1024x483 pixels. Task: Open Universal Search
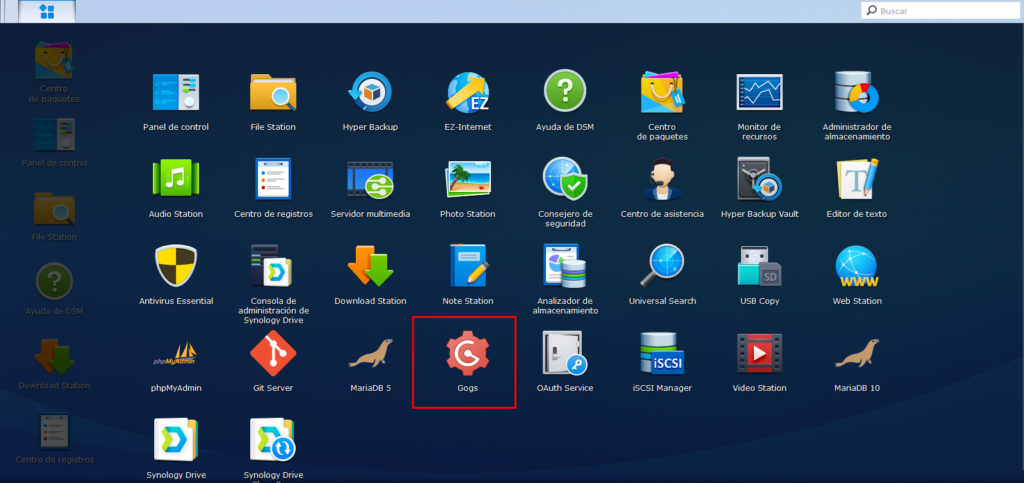point(662,266)
